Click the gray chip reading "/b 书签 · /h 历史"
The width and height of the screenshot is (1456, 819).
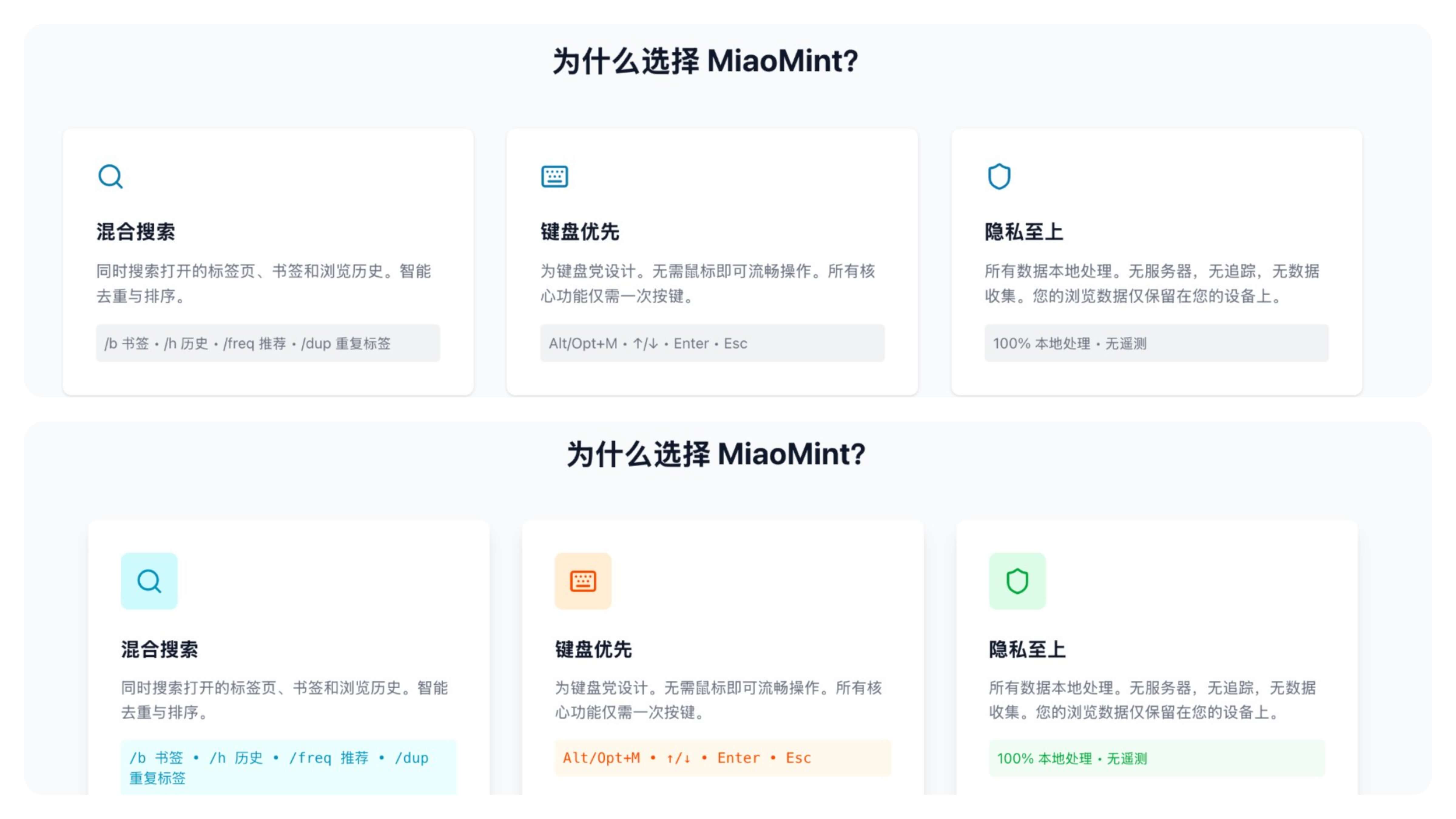(268, 343)
